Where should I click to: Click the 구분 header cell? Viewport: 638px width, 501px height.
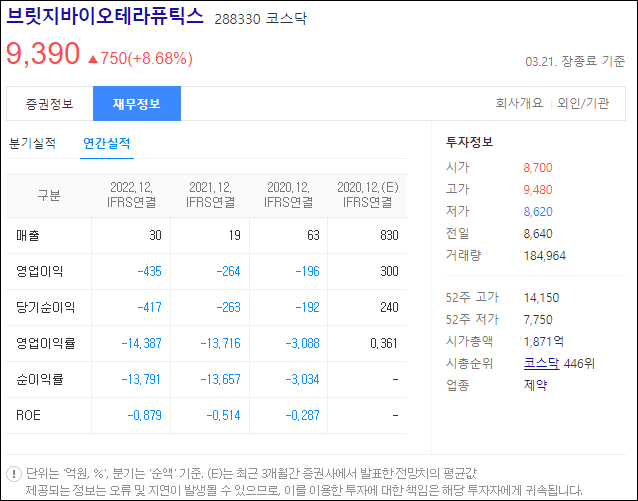pyautogui.click(x=49, y=195)
